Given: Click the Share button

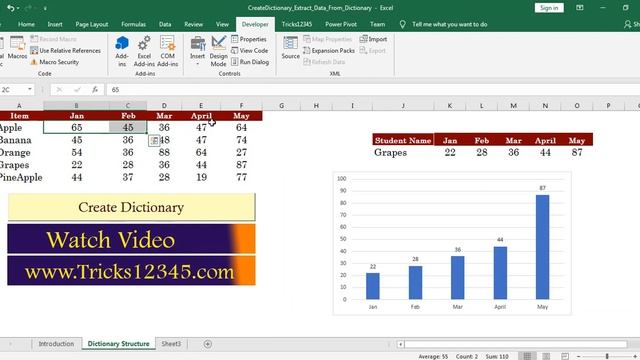Looking at the screenshot, I should [632, 24].
